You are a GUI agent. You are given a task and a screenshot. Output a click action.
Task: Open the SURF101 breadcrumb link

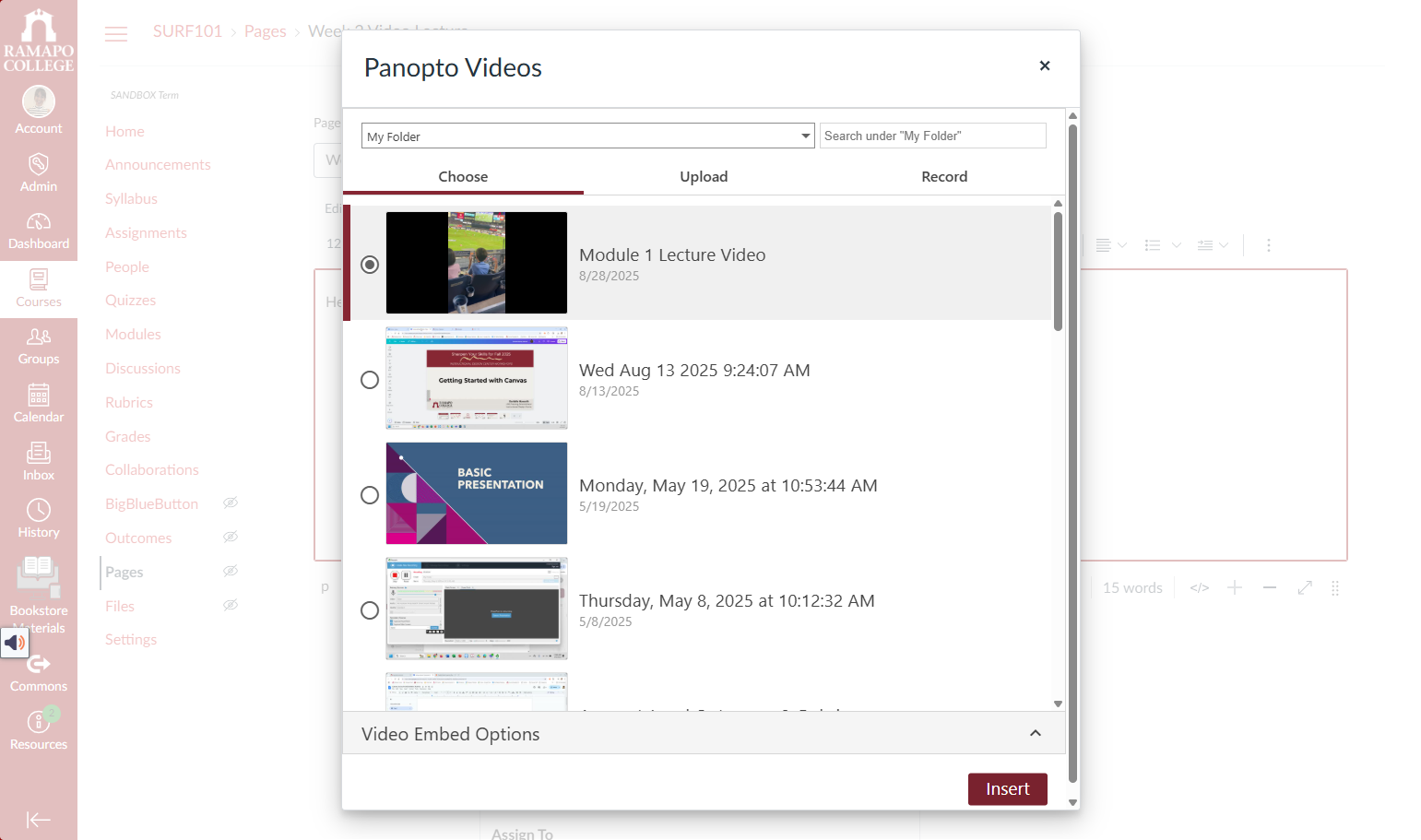[187, 31]
